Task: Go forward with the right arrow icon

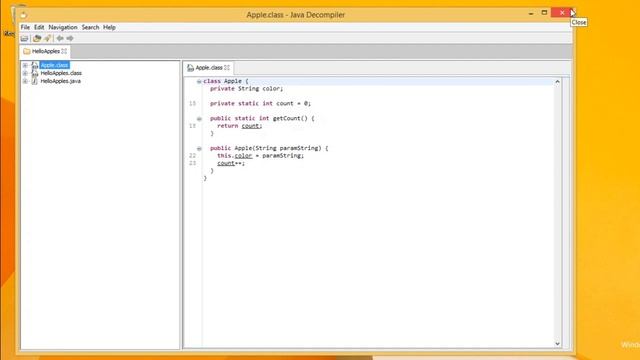Action: 70,38
